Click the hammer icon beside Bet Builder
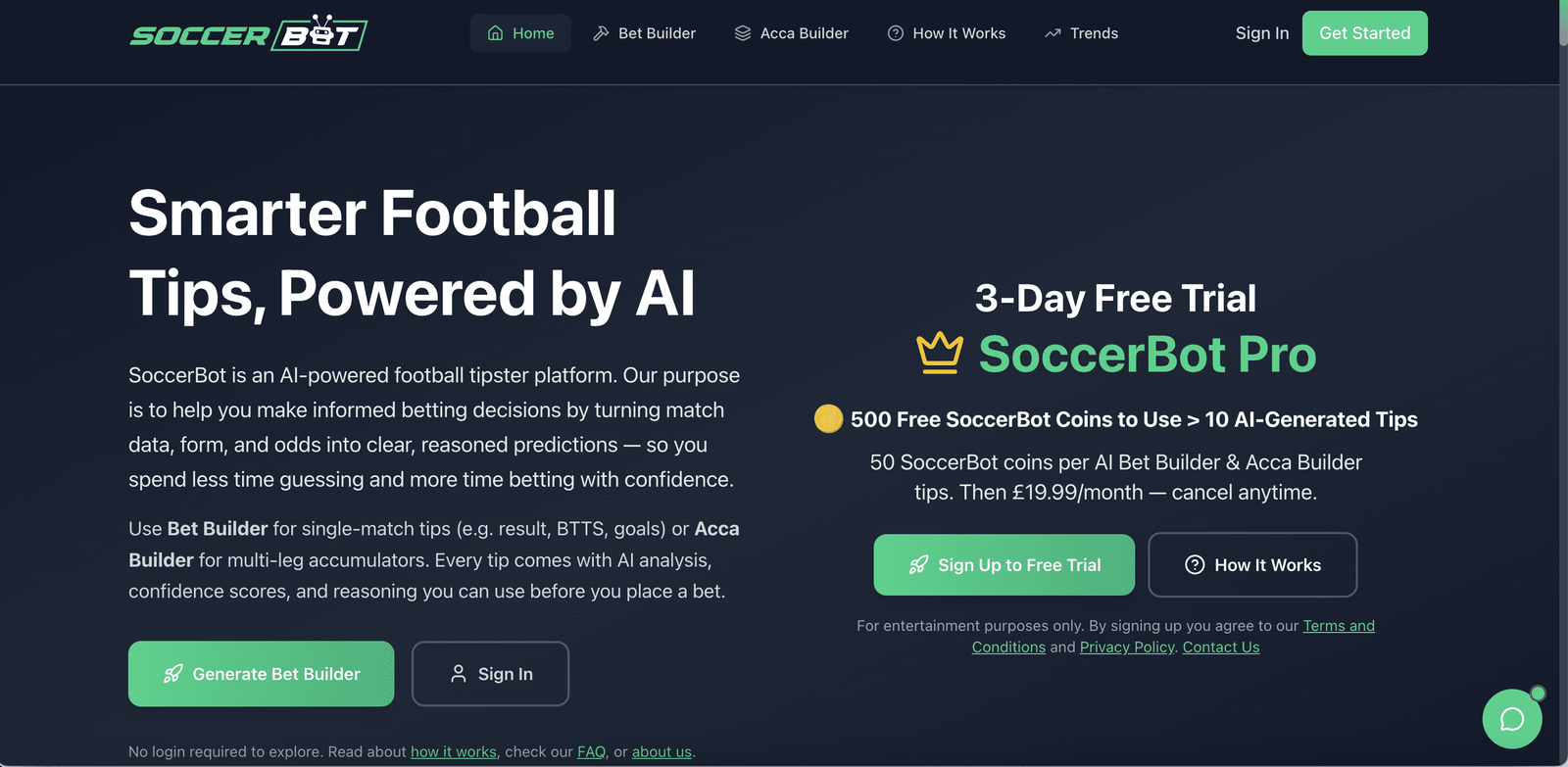 pos(601,33)
